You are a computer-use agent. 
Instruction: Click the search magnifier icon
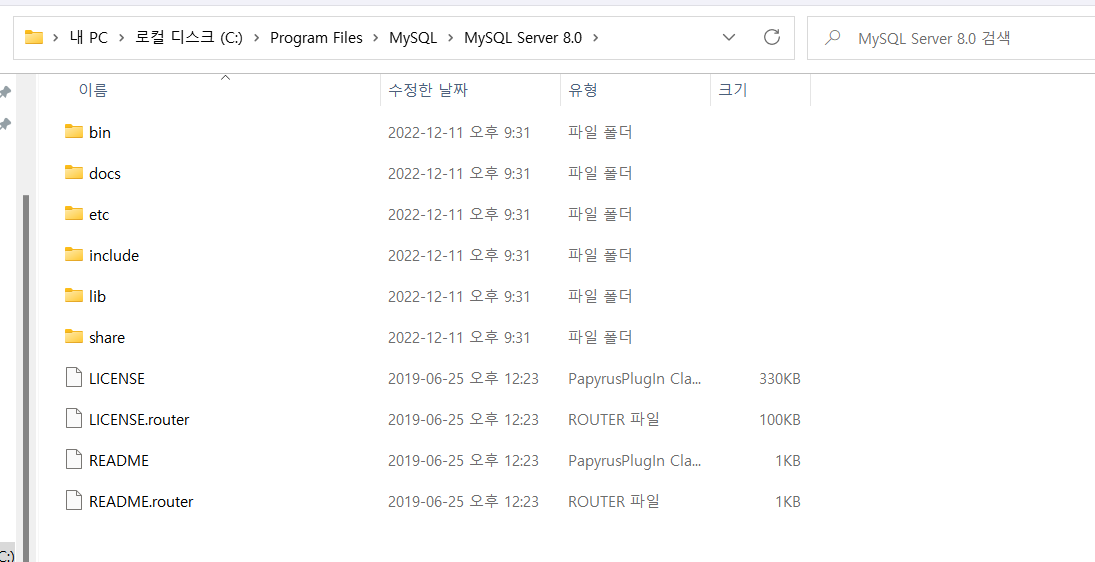[x=832, y=38]
